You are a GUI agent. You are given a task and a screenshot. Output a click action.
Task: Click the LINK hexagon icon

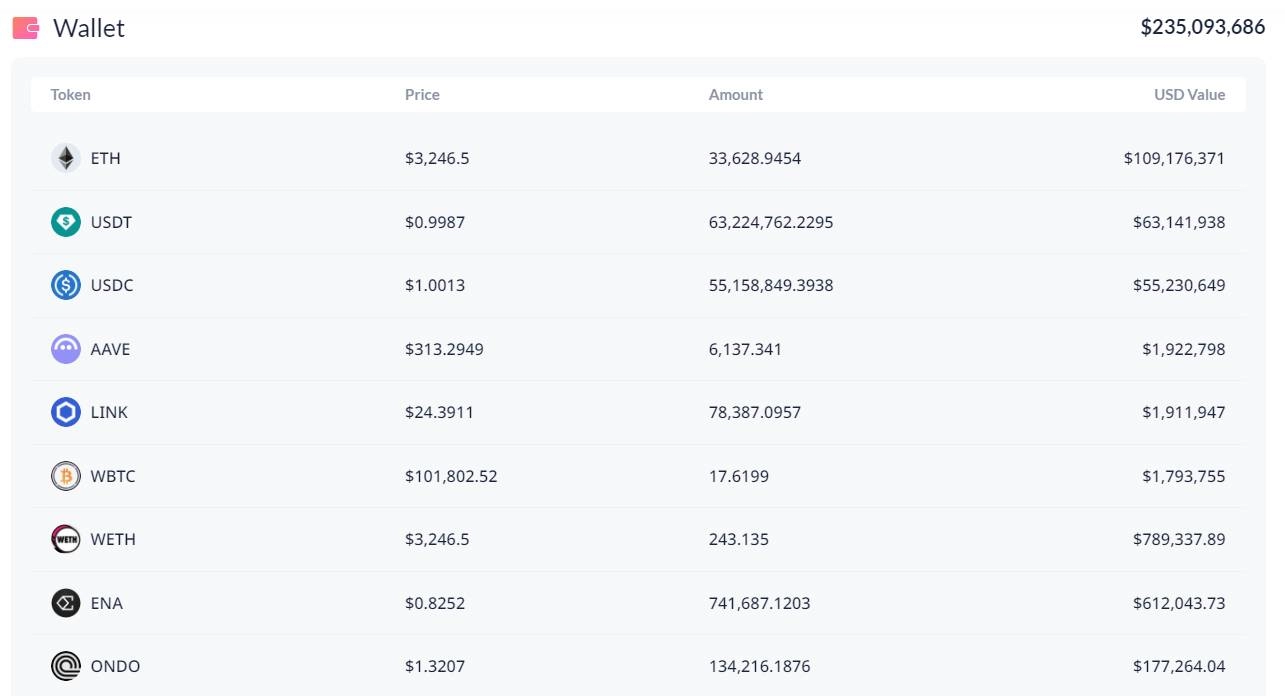pyautogui.click(x=66, y=412)
